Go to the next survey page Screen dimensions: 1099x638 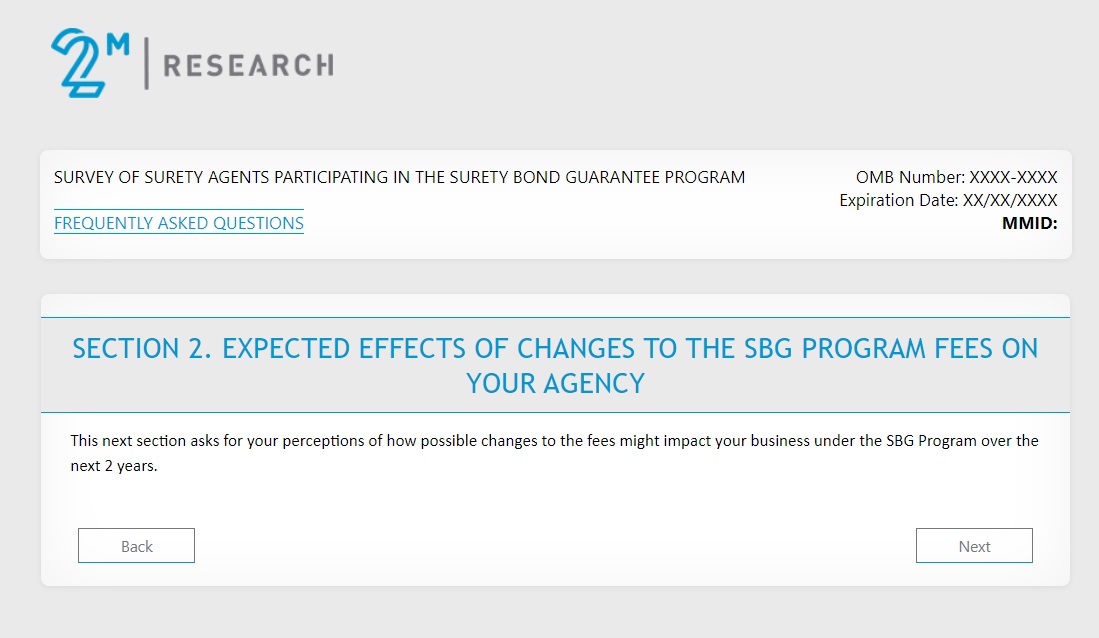point(974,546)
